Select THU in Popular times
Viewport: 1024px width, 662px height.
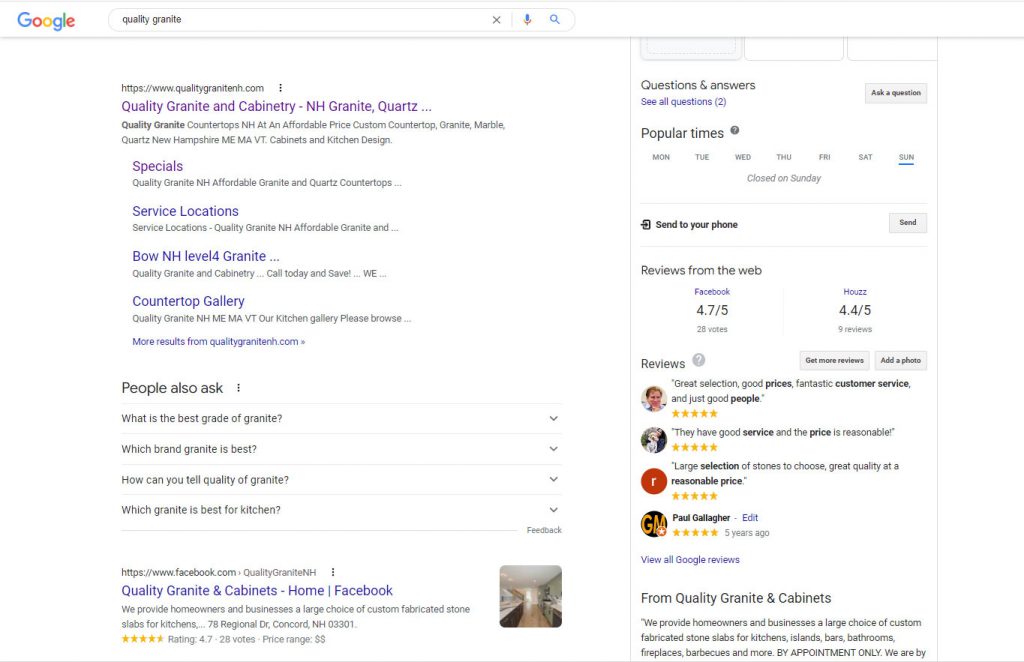click(x=784, y=157)
